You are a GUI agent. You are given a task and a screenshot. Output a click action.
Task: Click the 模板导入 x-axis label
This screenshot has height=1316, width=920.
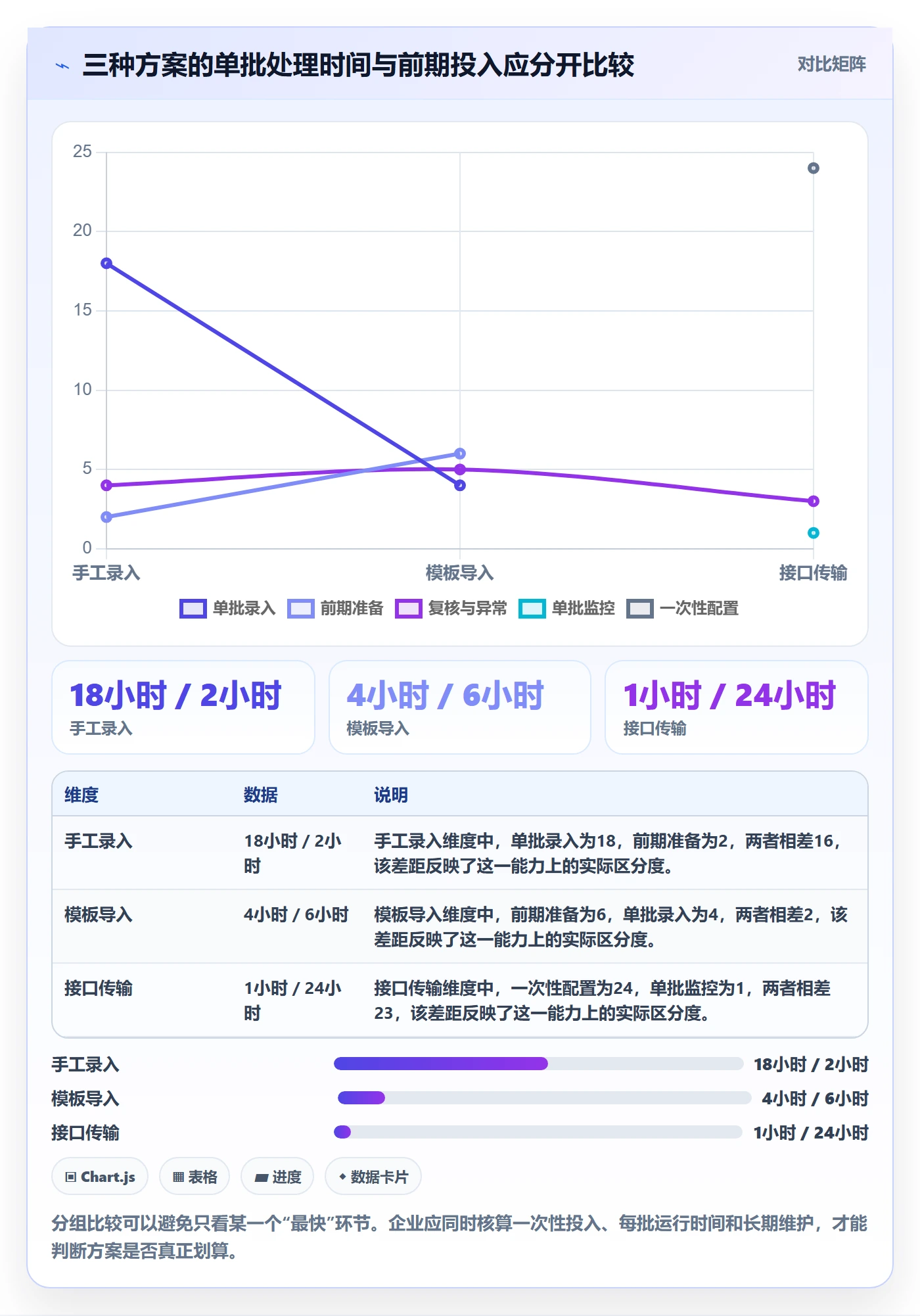pos(460,573)
